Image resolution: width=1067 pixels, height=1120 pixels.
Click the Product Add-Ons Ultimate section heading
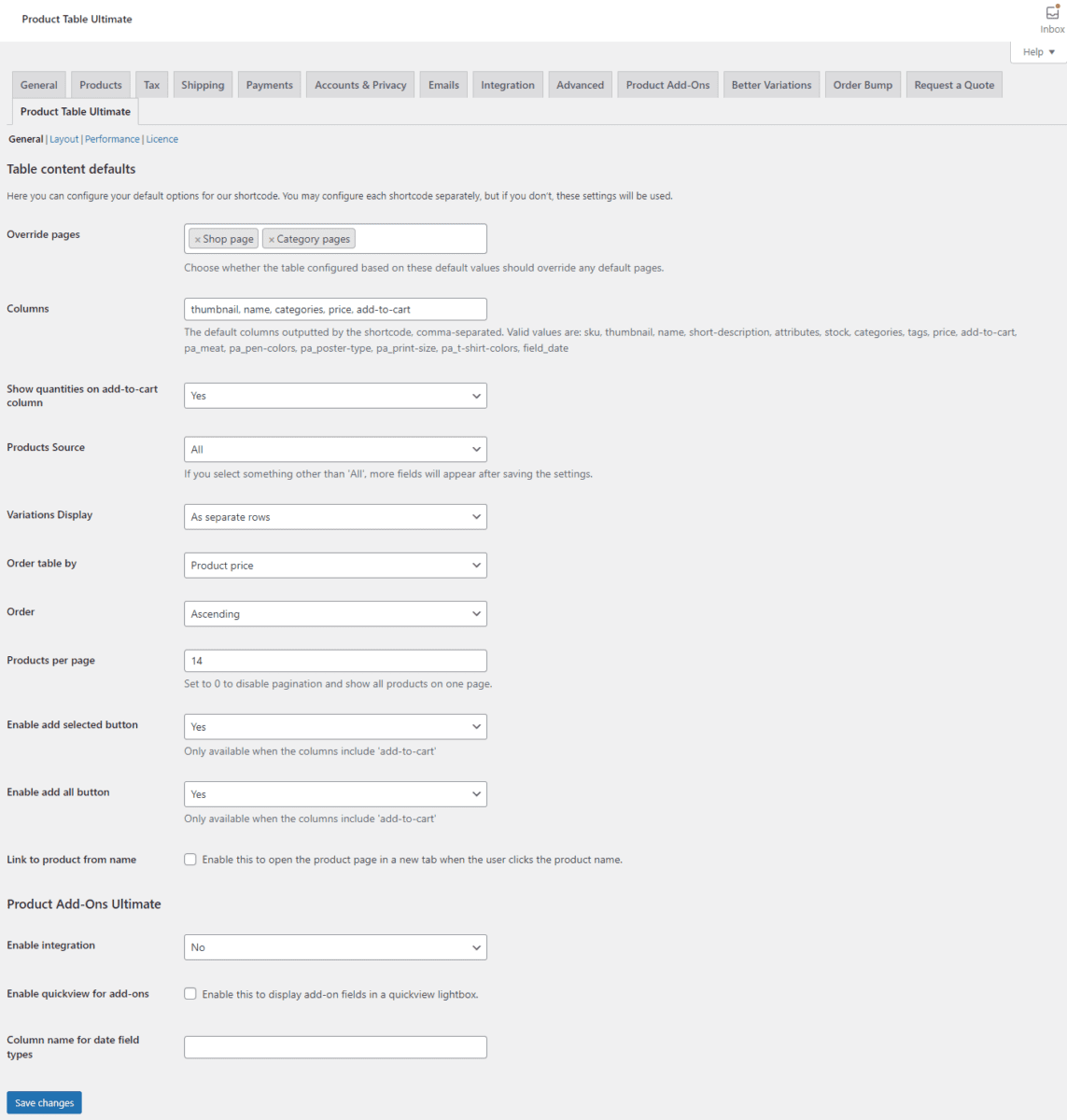tap(84, 904)
